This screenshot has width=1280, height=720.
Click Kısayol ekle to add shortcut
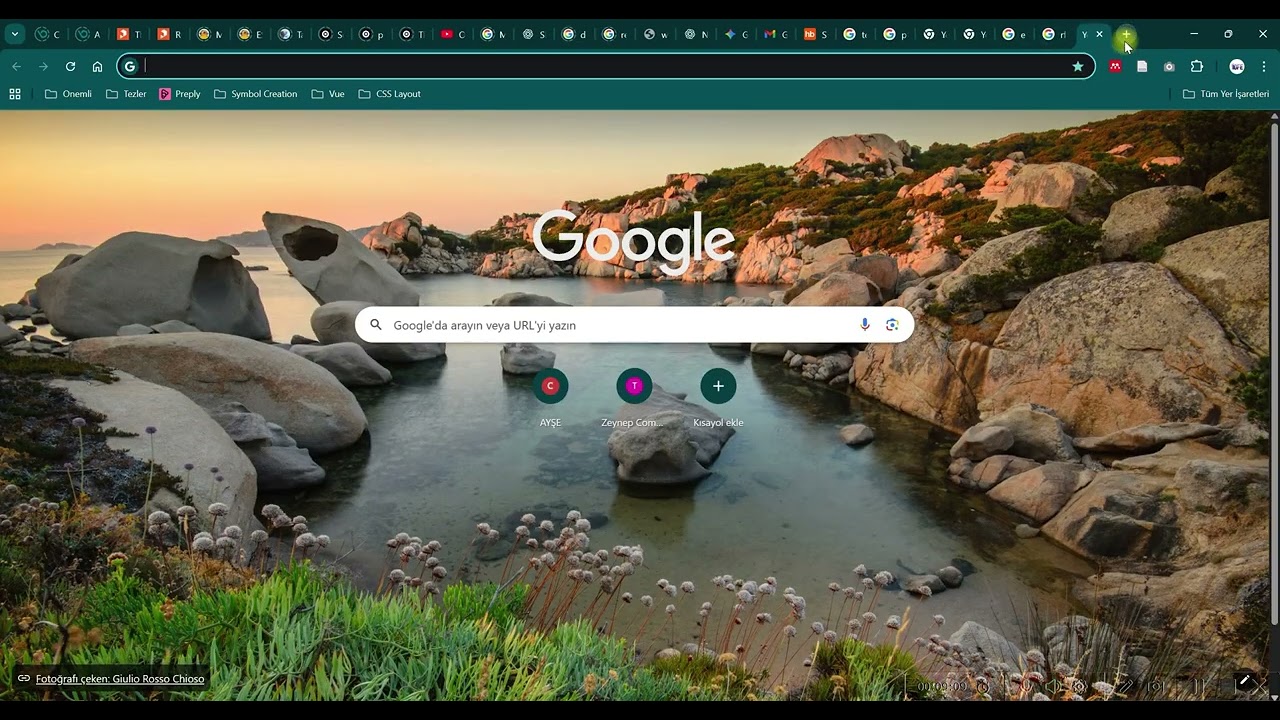pyautogui.click(x=718, y=397)
